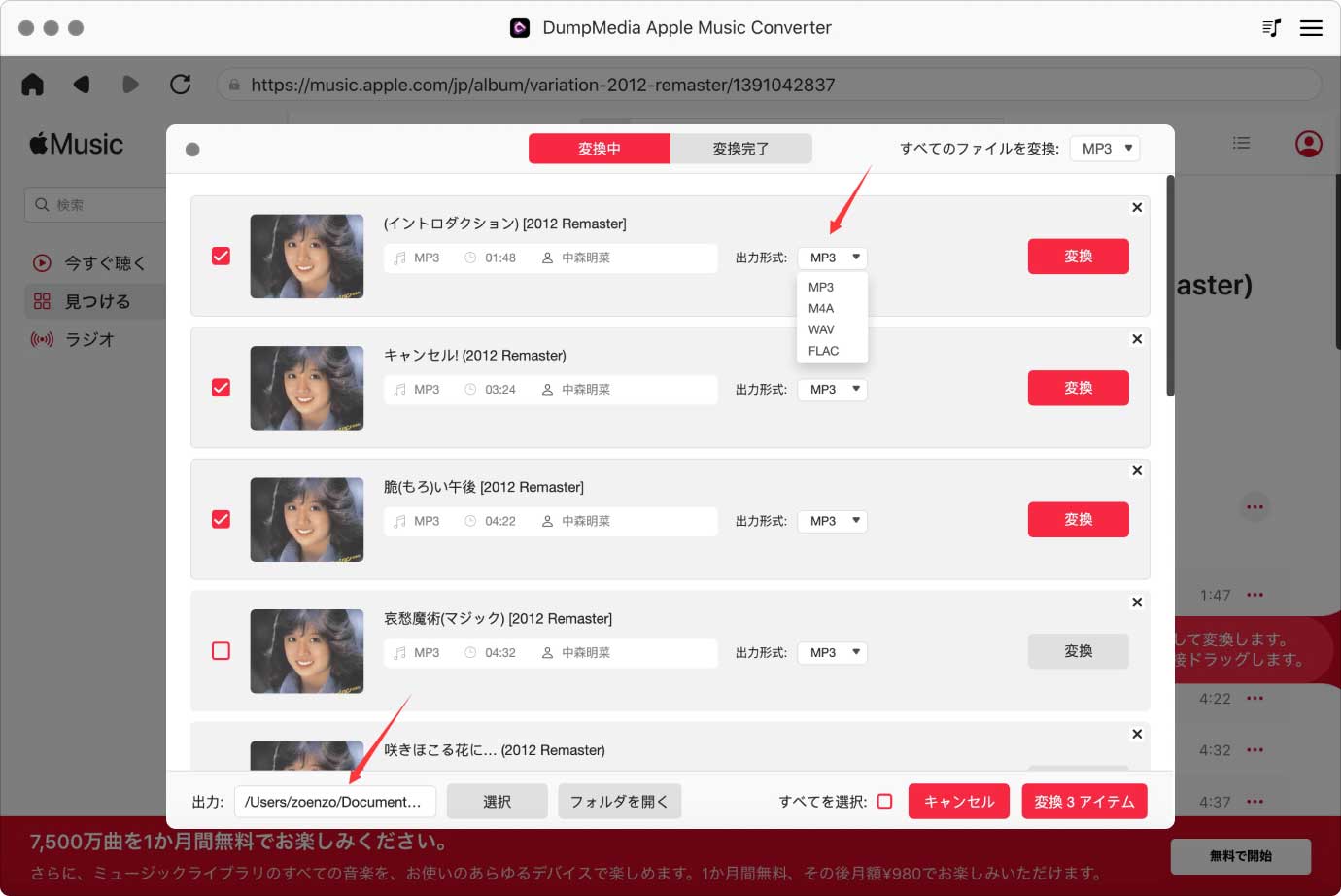Image resolution: width=1341 pixels, height=896 pixels.
Task: Remove キャンセル! track with its X
Action: pyautogui.click(x=1137, y=339)
